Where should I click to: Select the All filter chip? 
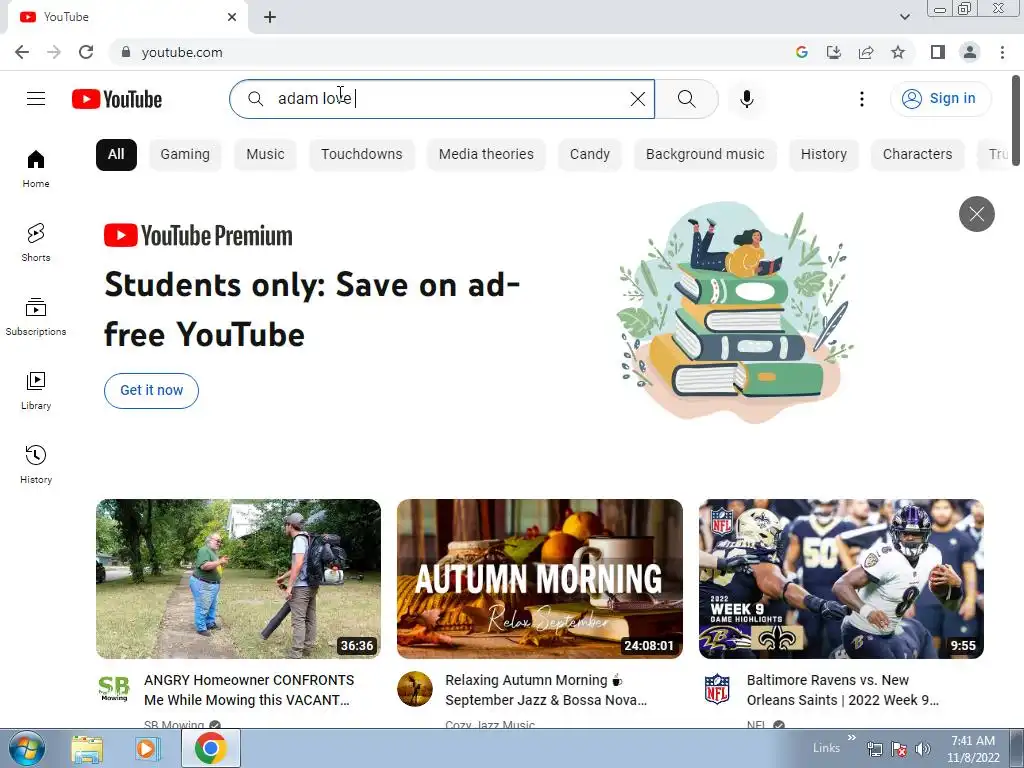116,154
